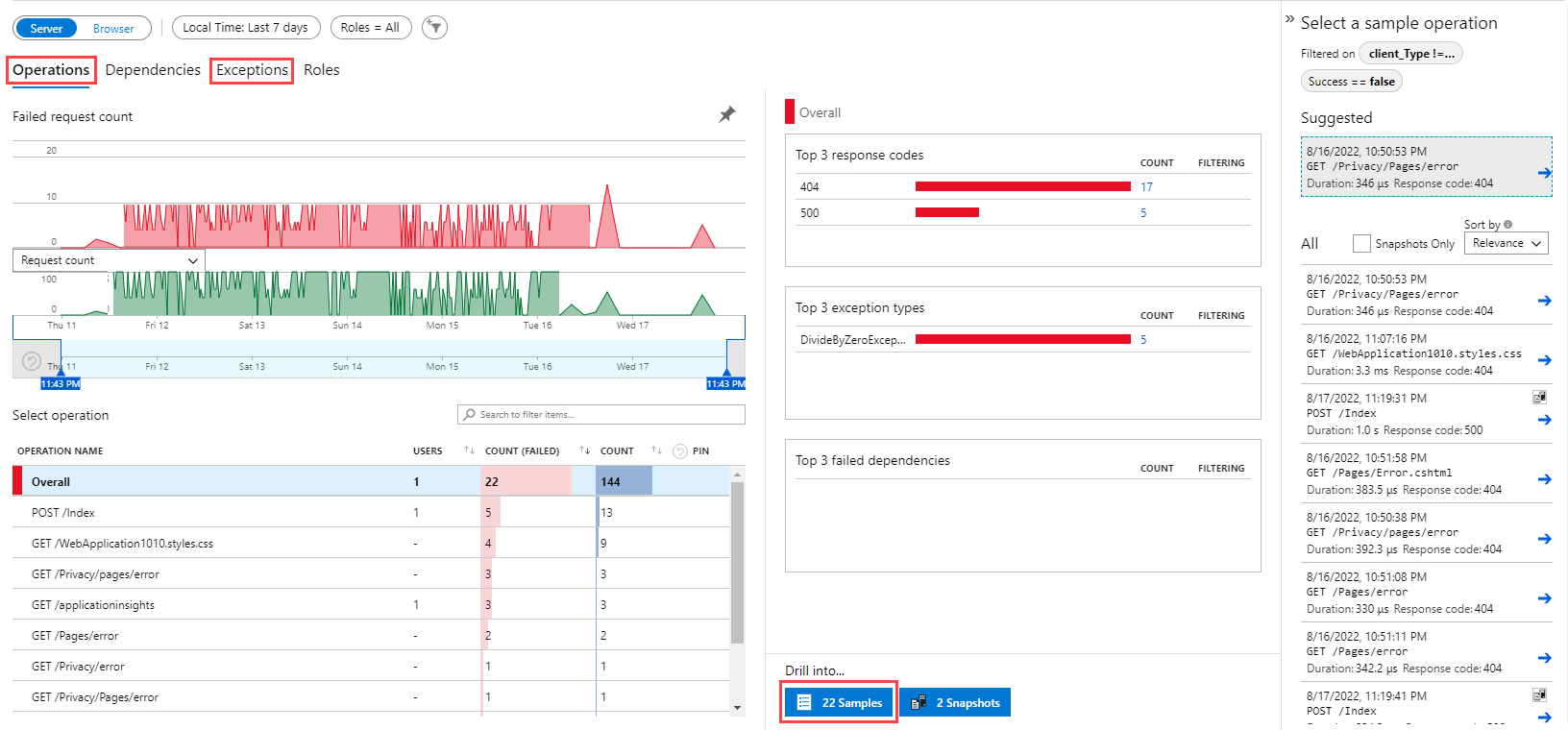Switch to Browser view toggle

point(113,29)
